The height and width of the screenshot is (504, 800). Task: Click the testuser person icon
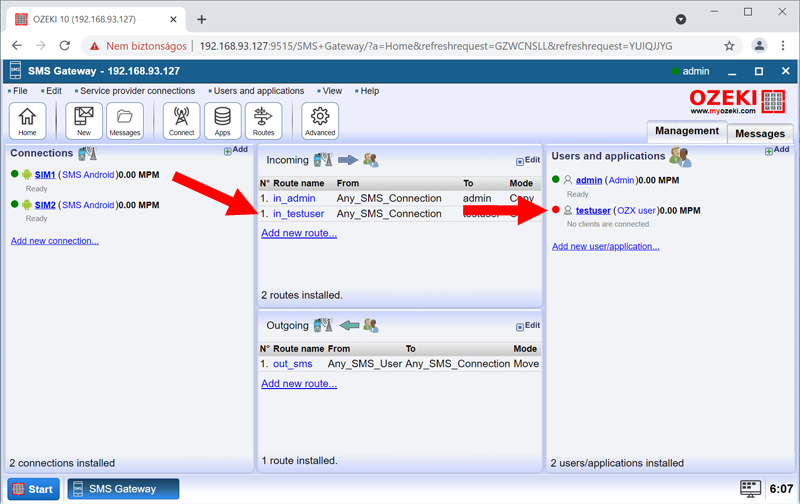[567, 210]
